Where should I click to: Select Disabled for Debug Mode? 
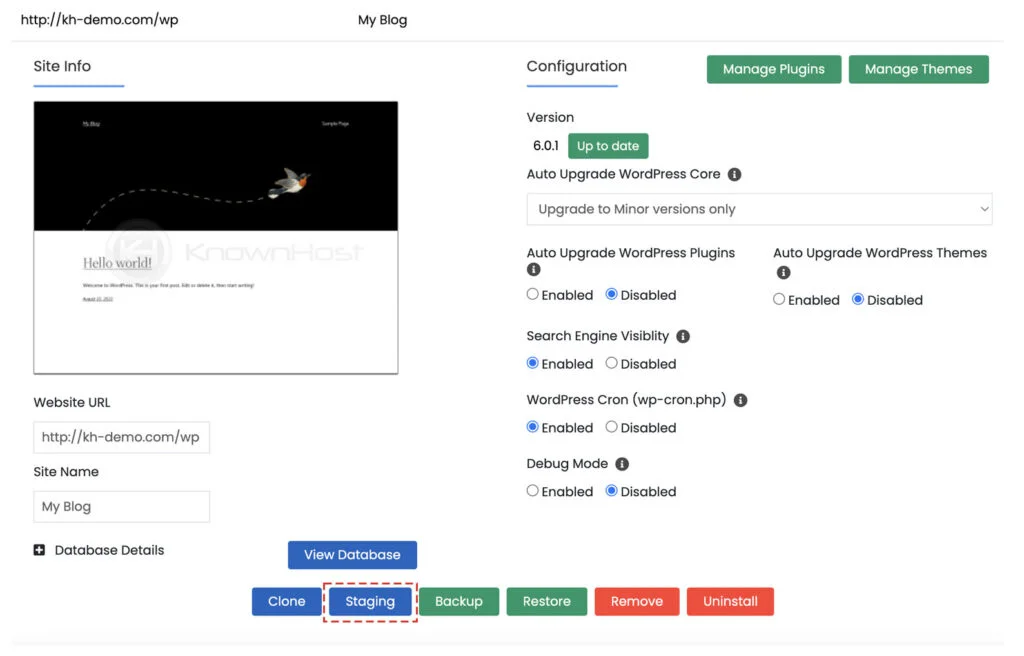611,491
